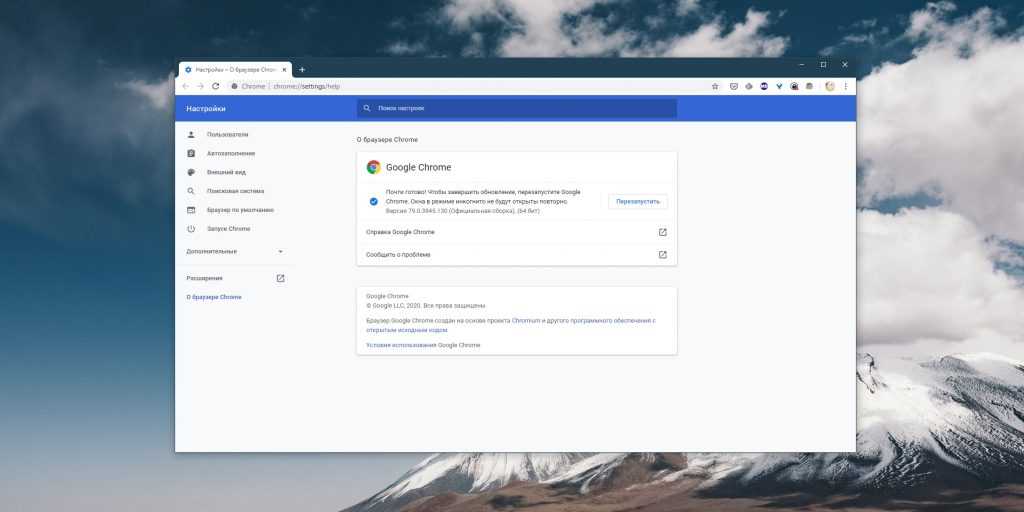Open Поисковая система settings
This screenshot has height=512, width=1024.
(235, 191)
